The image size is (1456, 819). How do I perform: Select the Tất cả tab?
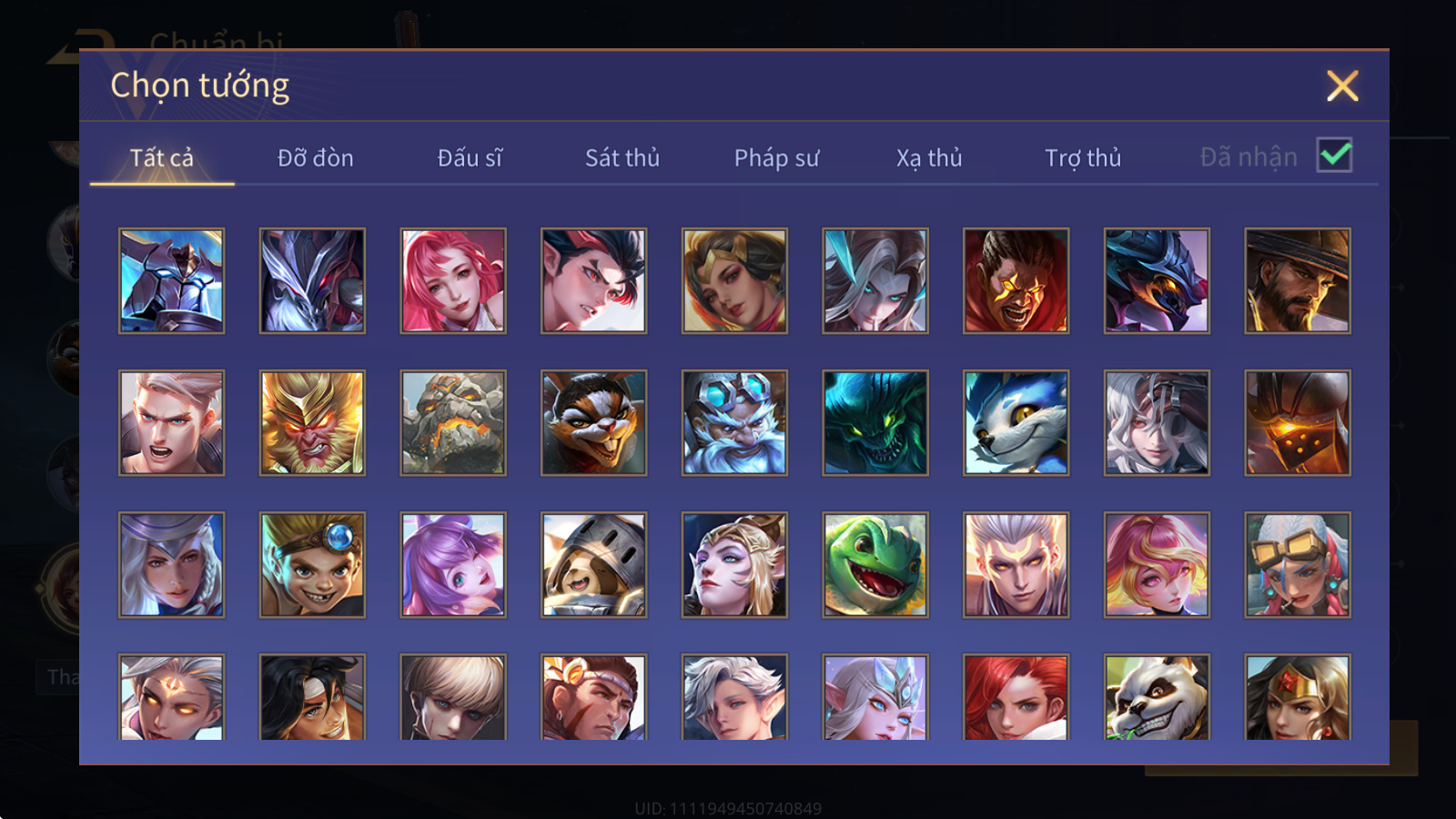pos(162,157)
